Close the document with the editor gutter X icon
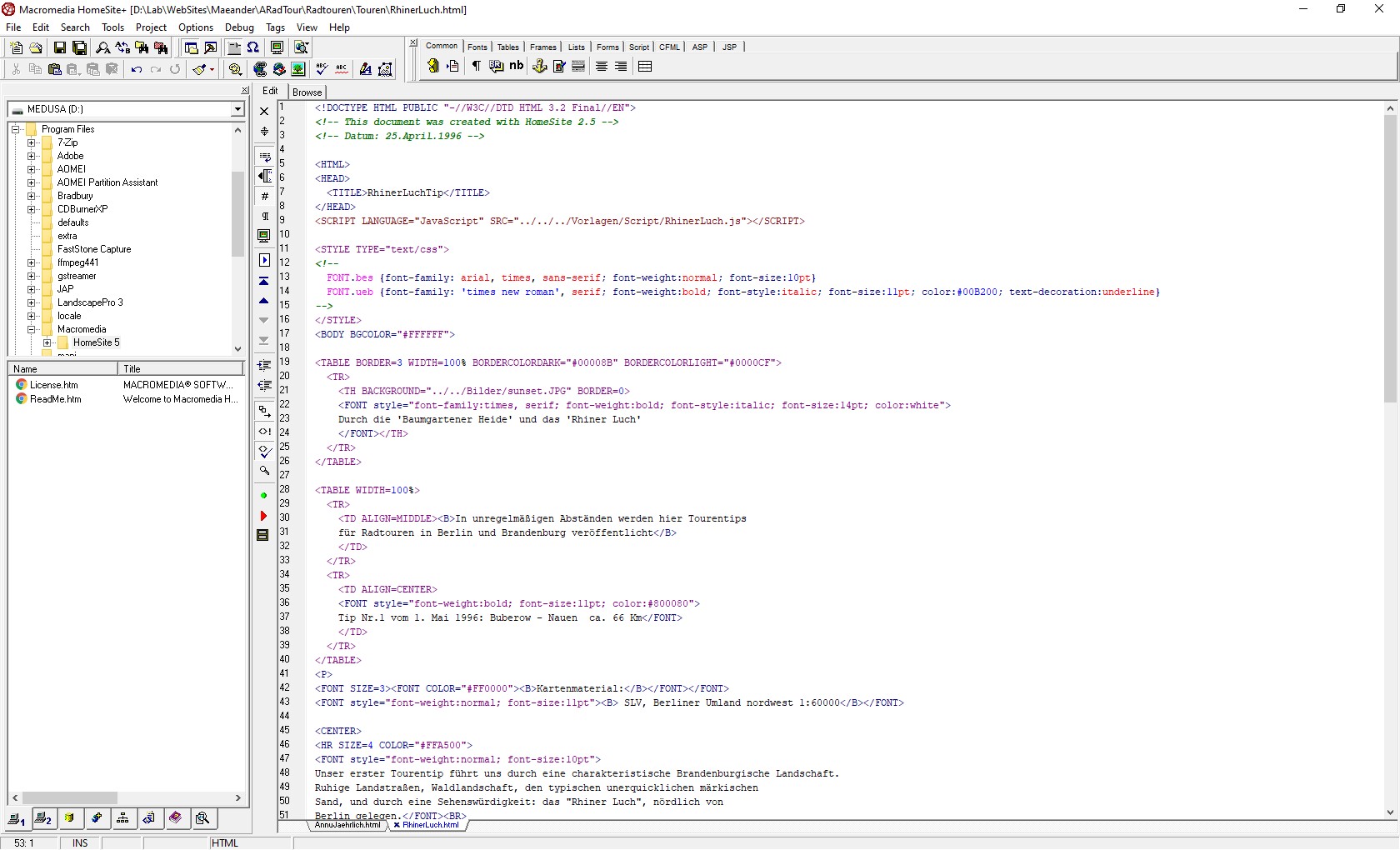The height and width of the screenshot is (850, 1400). [264, 111]
